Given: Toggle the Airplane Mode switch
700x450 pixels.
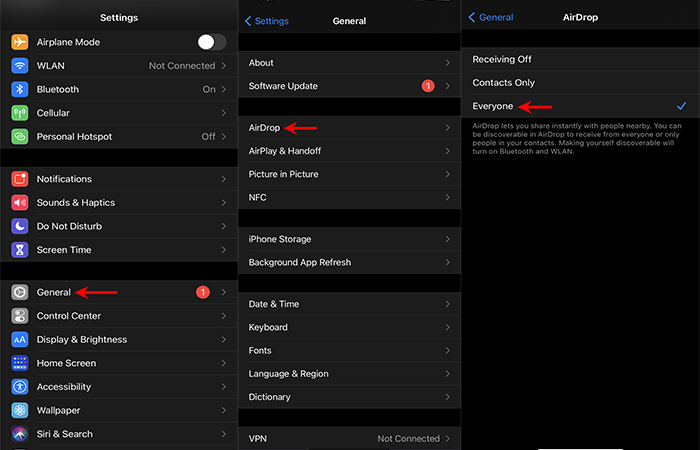Looking at the screenshot, I should (x=212, y=42).
